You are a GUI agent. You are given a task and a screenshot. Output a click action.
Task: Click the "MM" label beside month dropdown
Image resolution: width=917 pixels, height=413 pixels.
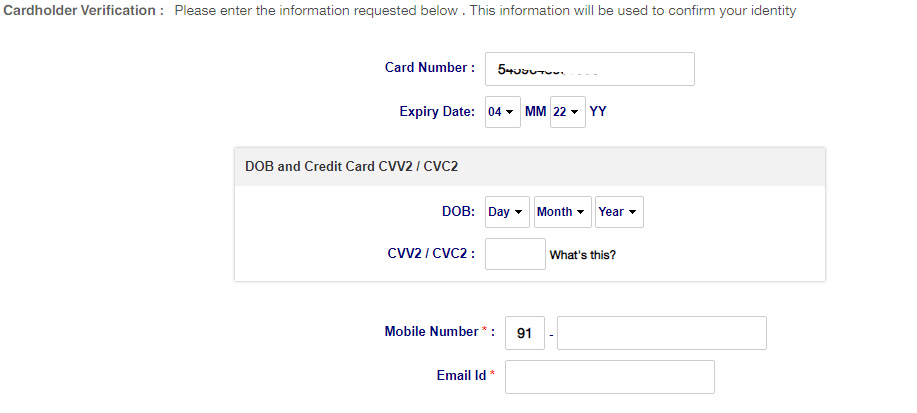pos(535,112)
